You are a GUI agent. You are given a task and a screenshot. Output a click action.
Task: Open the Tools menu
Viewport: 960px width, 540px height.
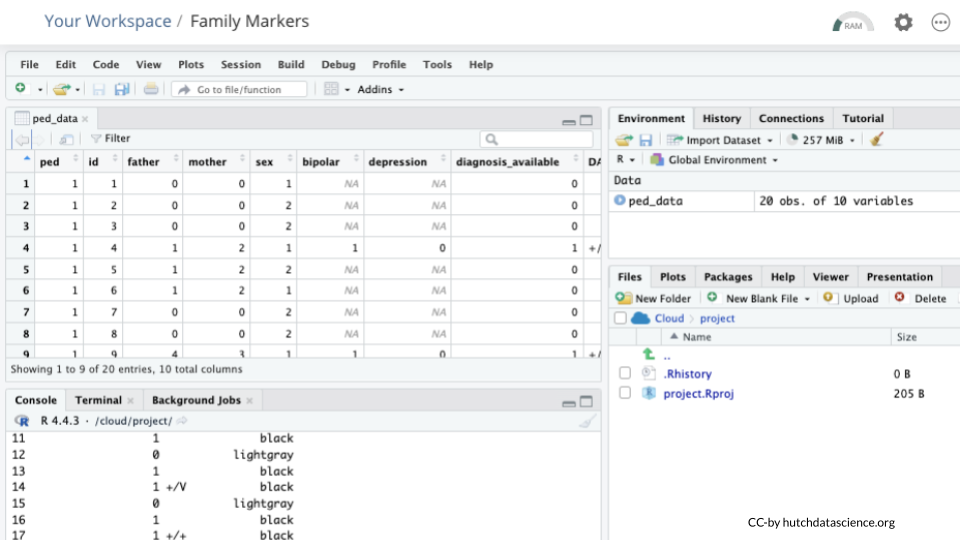pos(437,64)
